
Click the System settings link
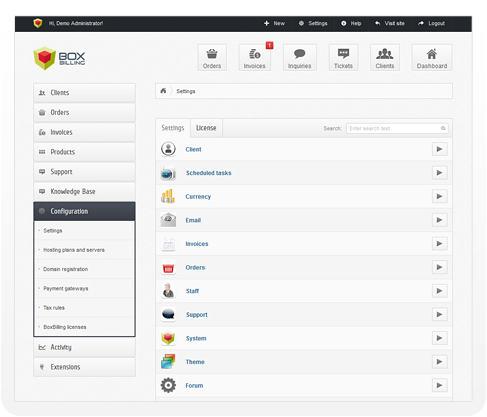[196, 338]
